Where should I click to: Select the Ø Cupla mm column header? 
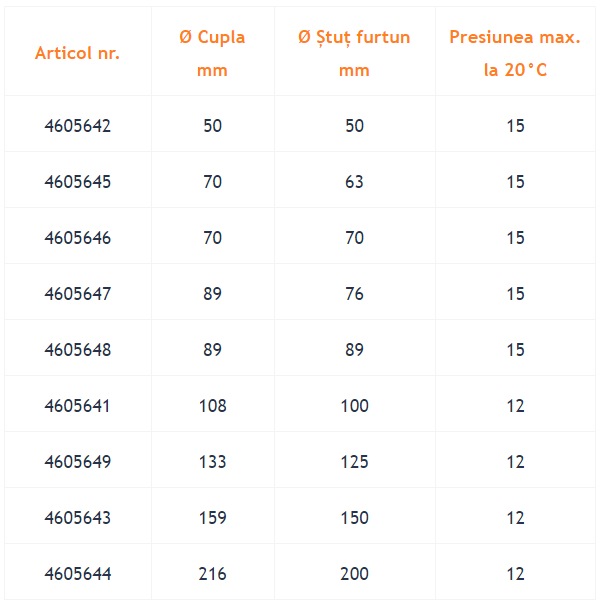[212, 54]
